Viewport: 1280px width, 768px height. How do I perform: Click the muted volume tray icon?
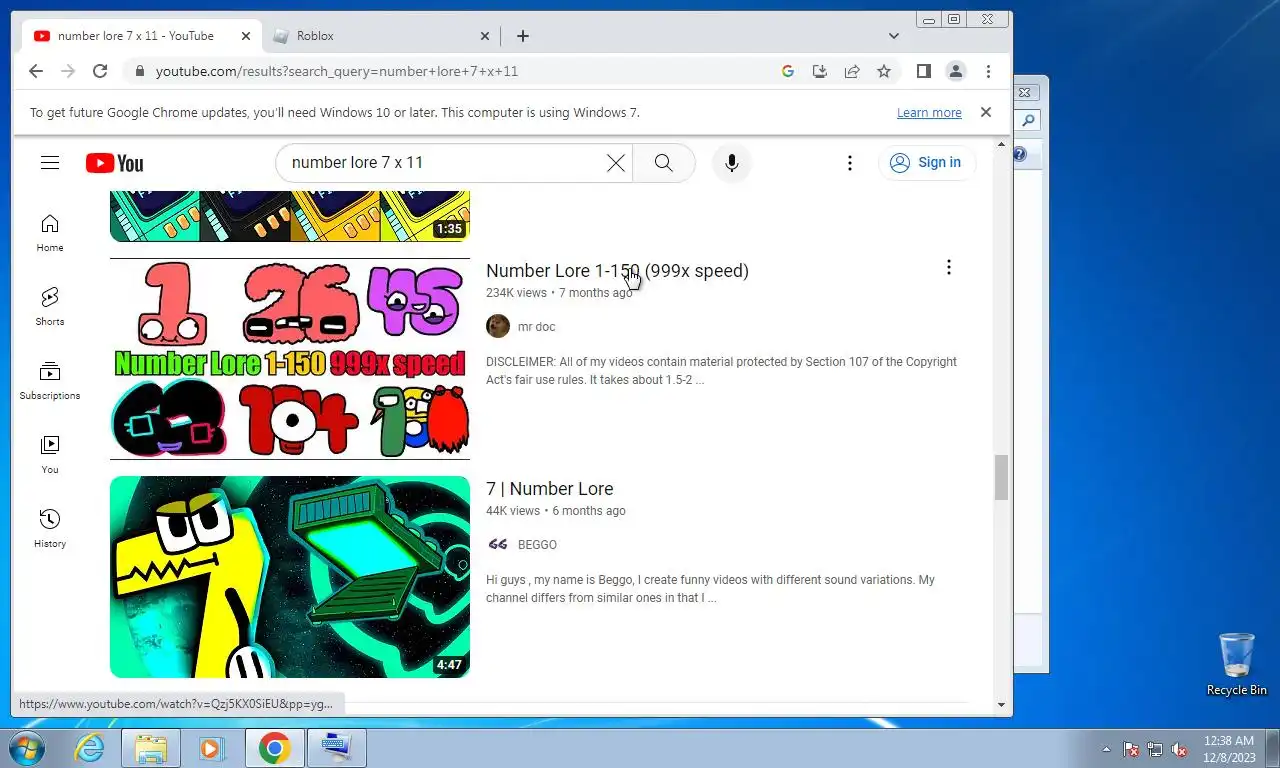click(x=1179, y=749)
